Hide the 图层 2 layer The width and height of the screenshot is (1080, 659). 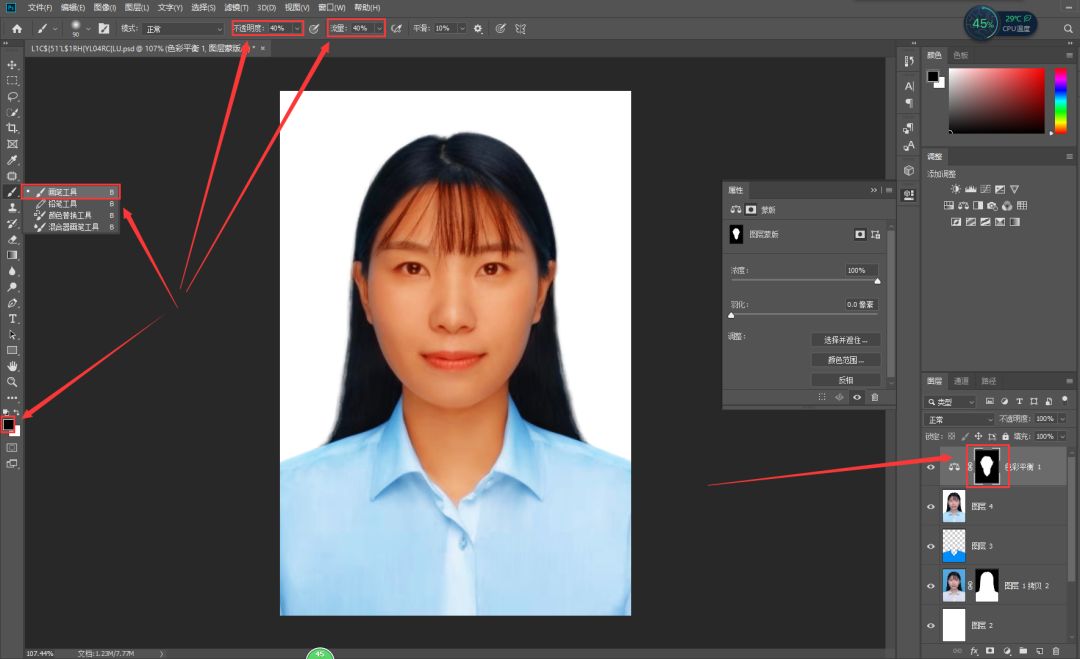click(931, 626)
